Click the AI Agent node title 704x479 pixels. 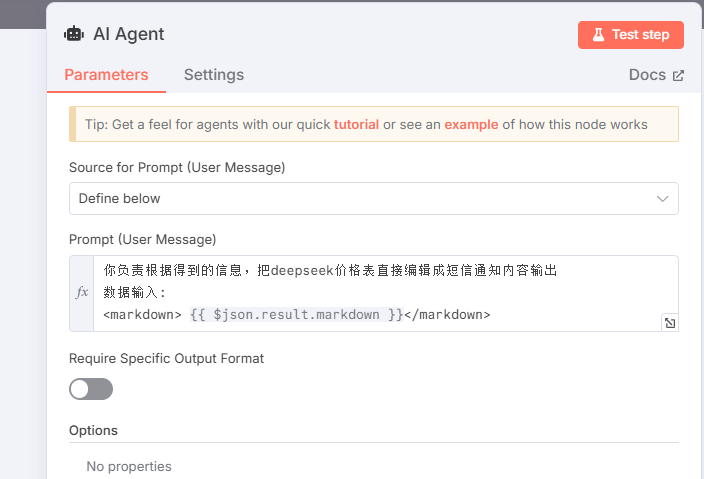128,34
